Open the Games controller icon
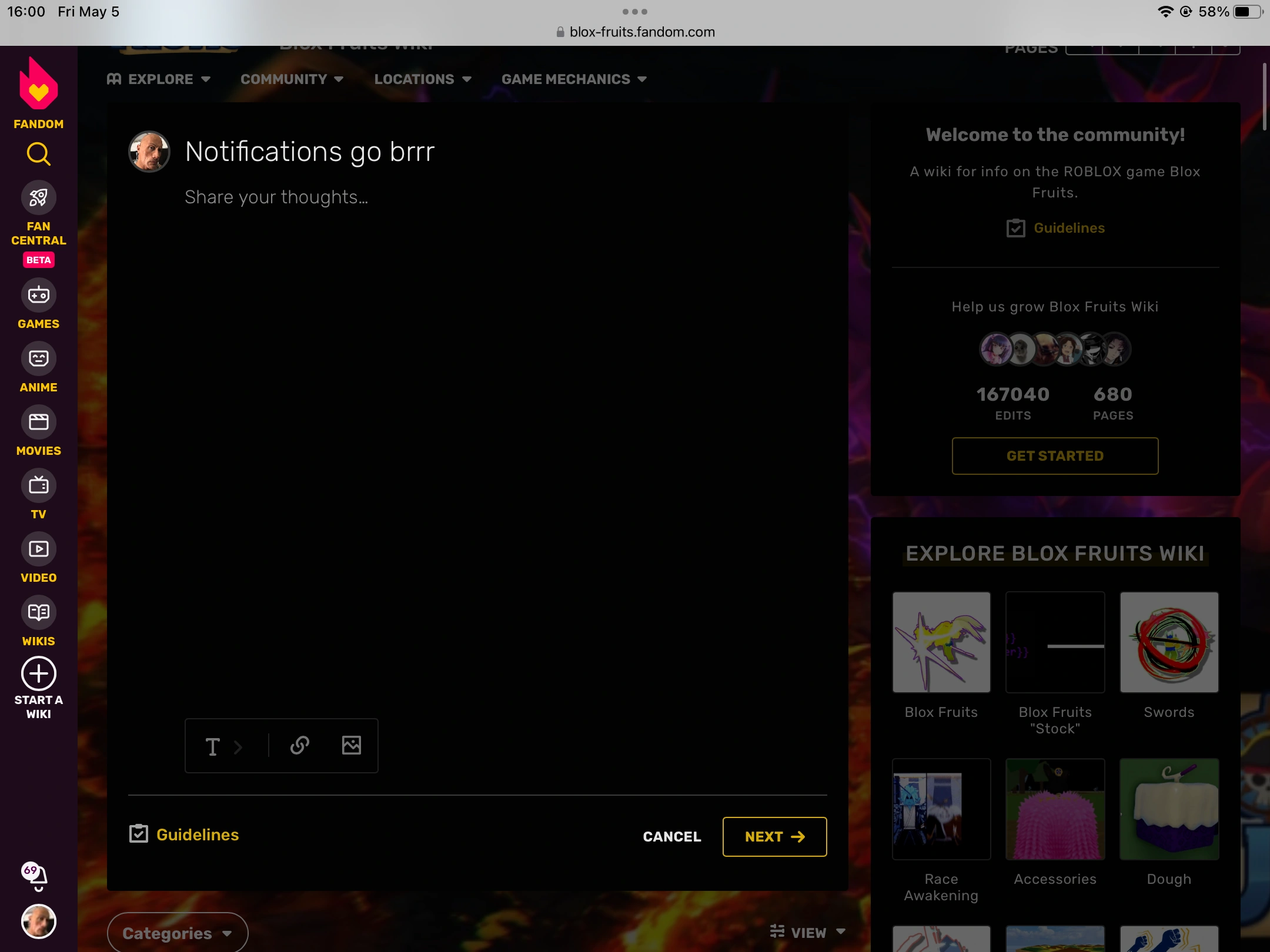Image resolution: width=1270 pixels, height=952 pixels. point(38,295)
